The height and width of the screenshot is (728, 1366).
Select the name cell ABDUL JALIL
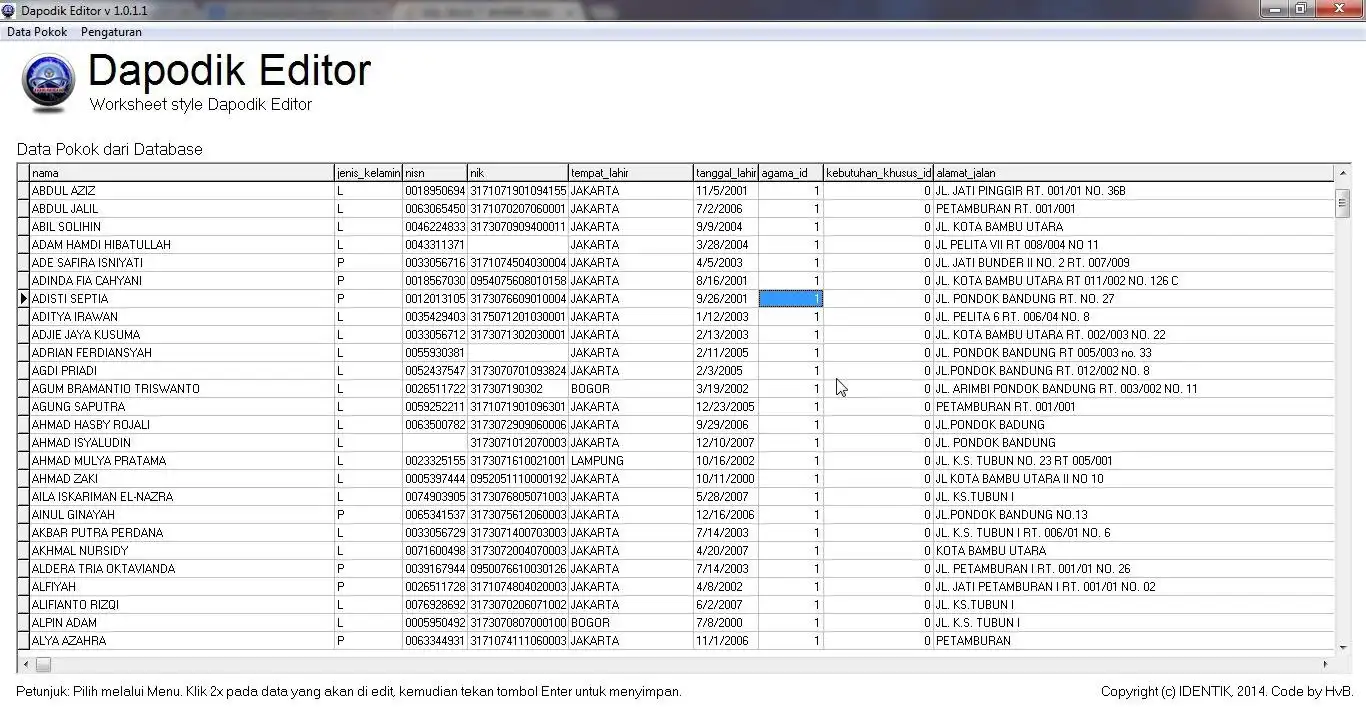pyautogui.click(x=182, y=209)
